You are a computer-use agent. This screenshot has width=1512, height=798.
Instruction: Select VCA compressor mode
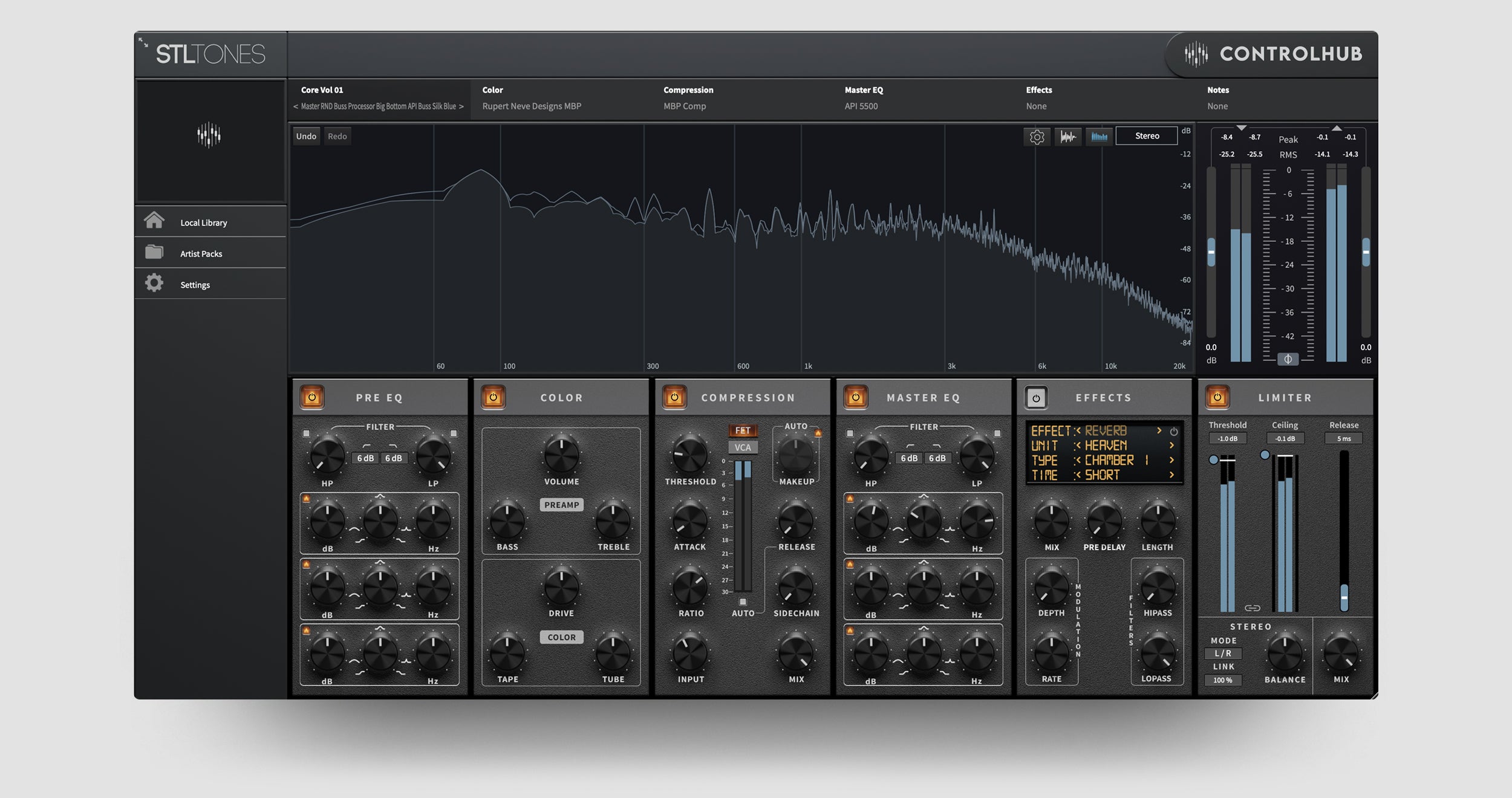tap(743, 447)
